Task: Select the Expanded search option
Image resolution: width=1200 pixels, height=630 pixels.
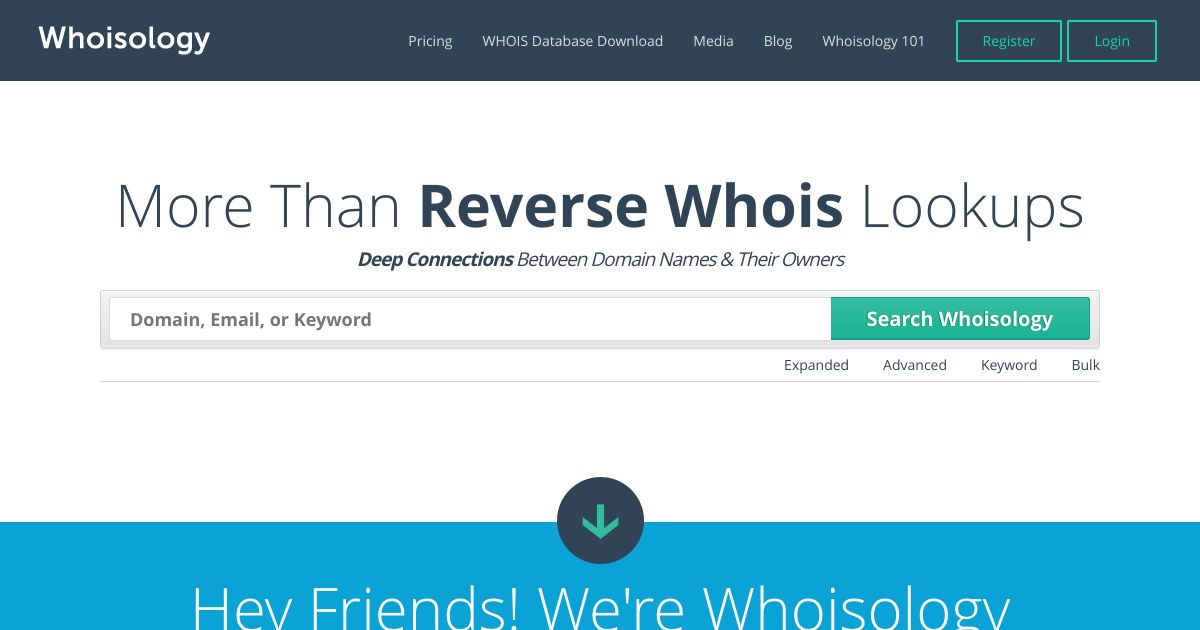Action: [816, 365]
